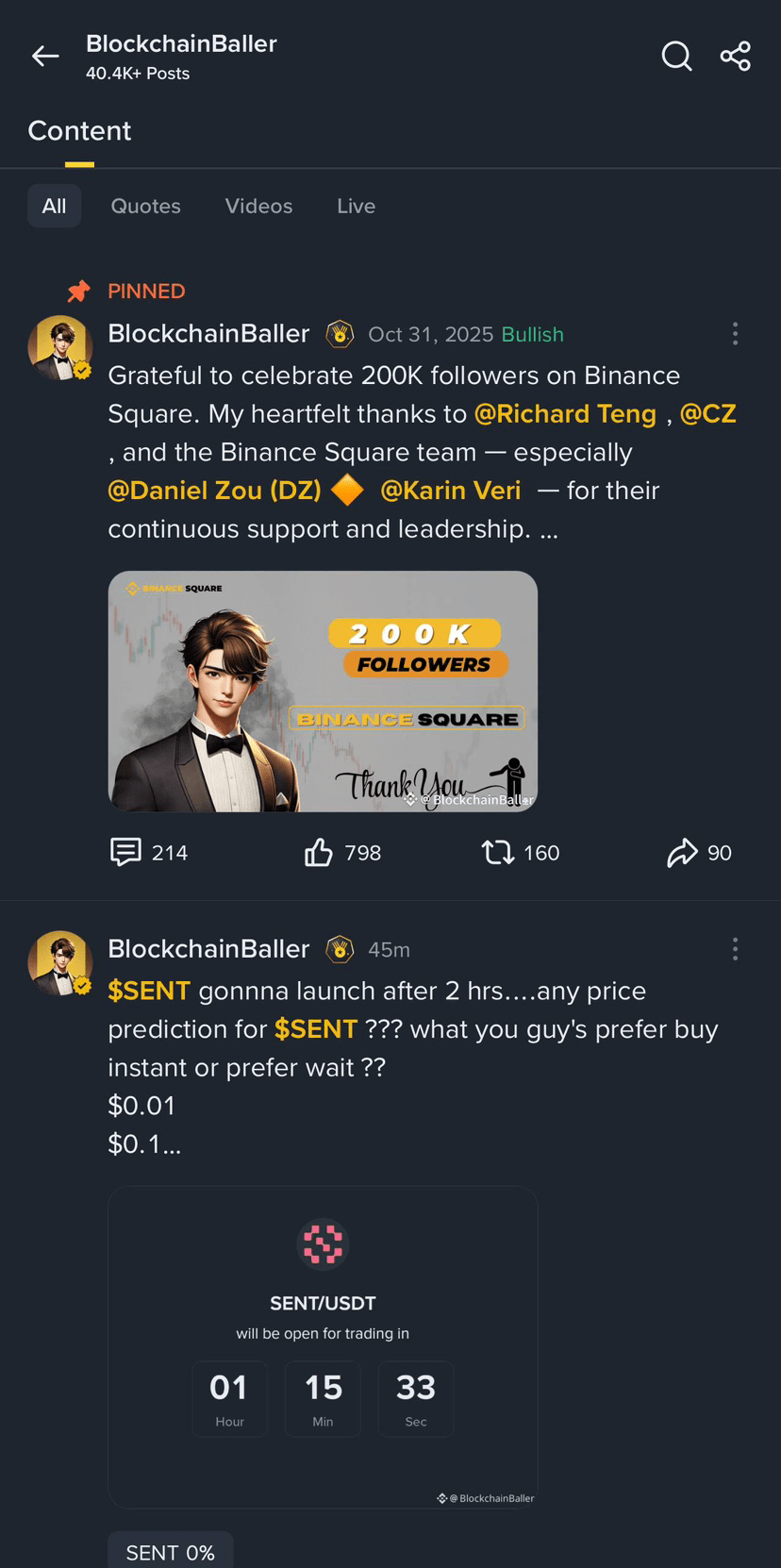Switch to the Live tab
The image size is (781, 1568).
point(356,206)
